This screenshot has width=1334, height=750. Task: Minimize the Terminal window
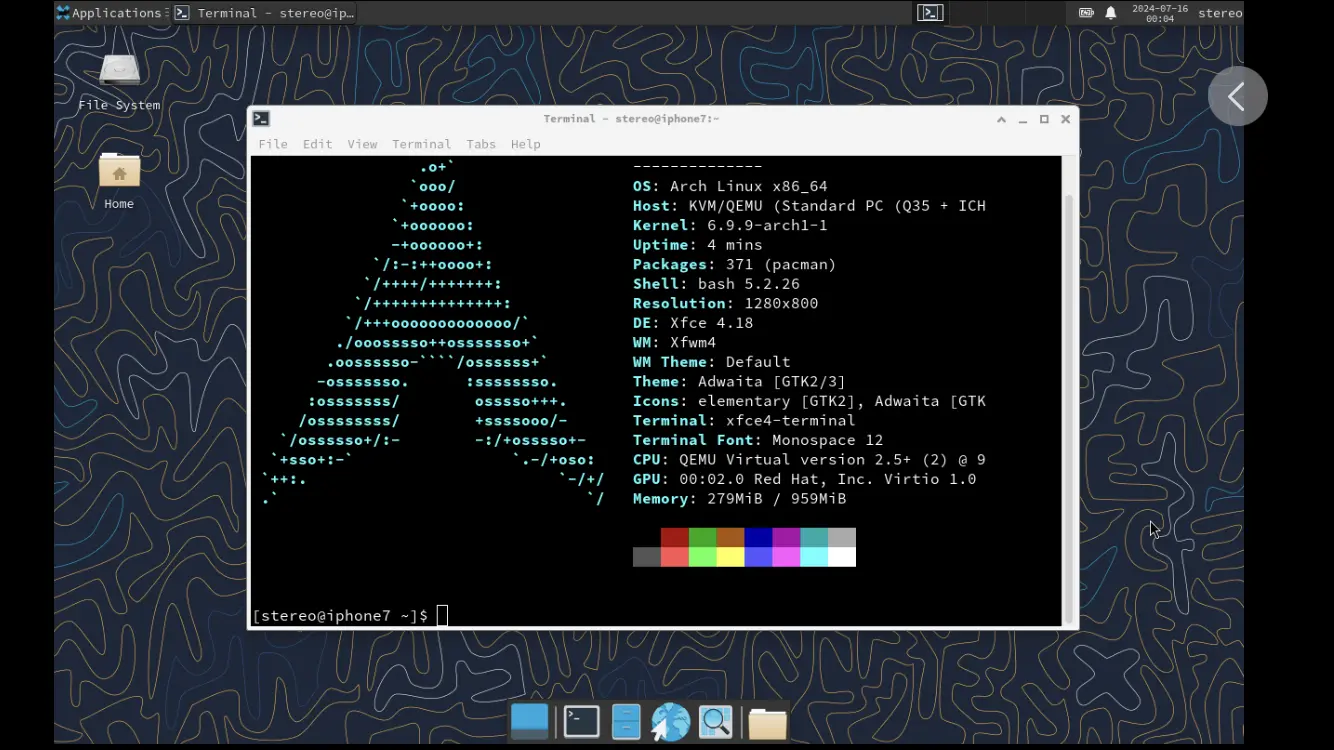tap(1023, 119)
